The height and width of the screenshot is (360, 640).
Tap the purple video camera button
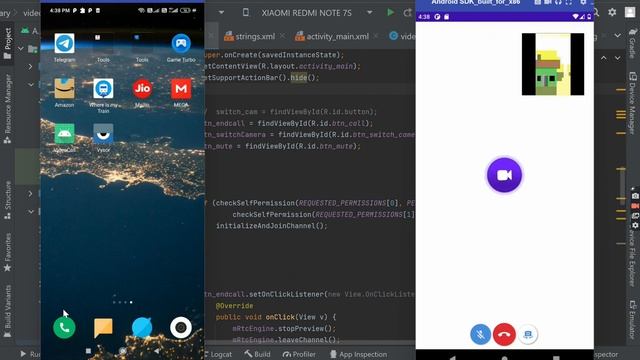[504, 175]
